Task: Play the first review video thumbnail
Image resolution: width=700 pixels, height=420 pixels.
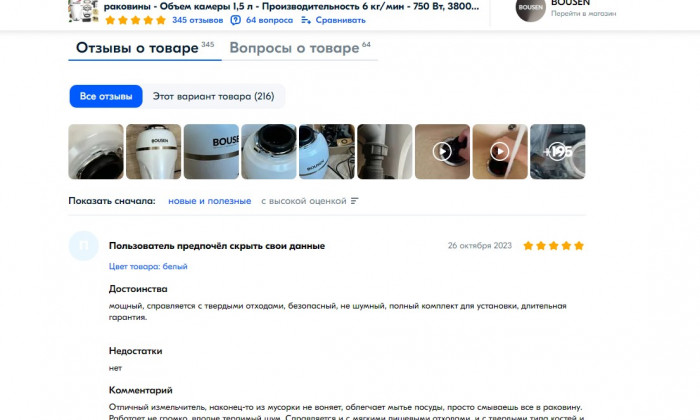Action: [442, 152]
